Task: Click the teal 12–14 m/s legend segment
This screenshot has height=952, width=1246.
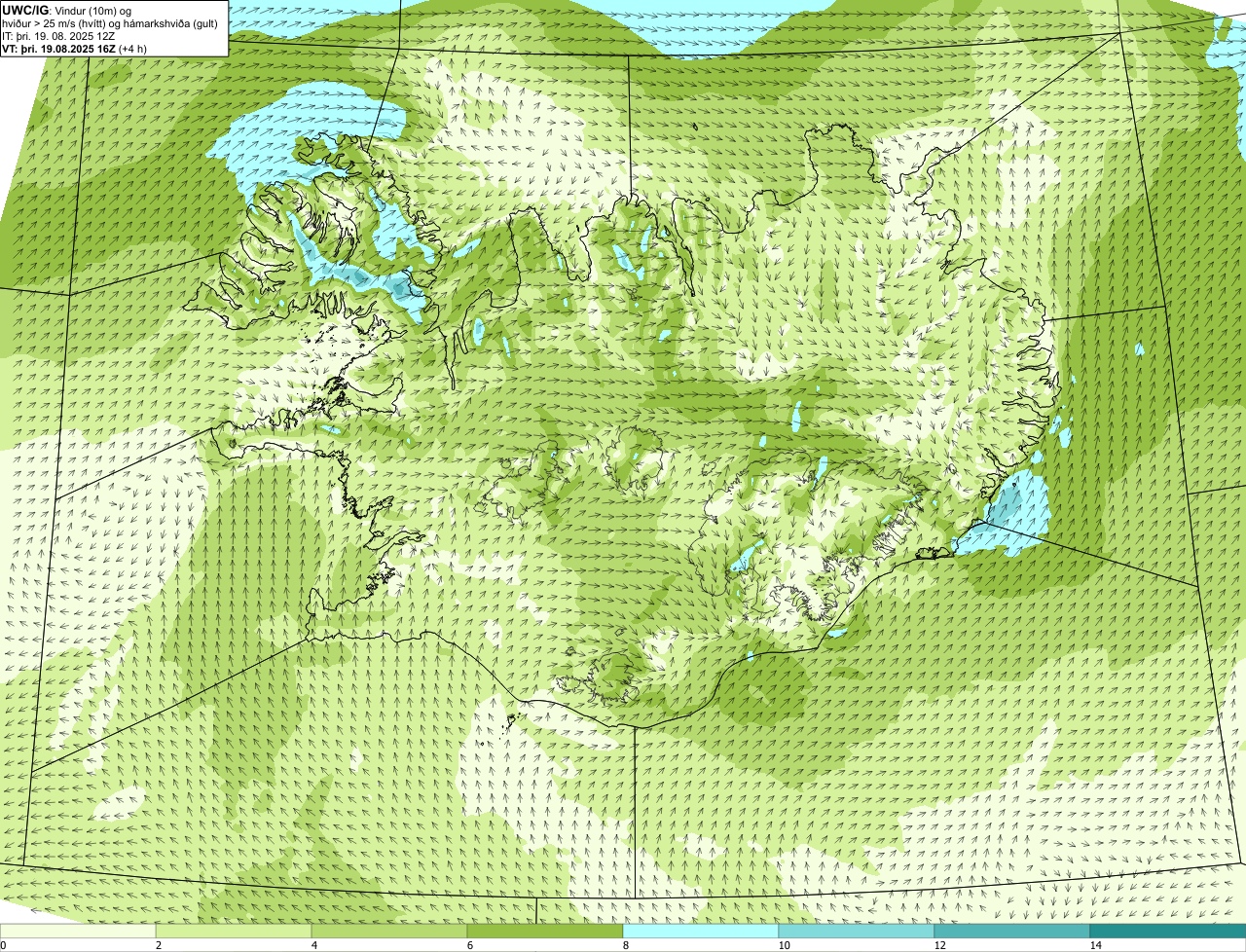Action: tap(1012, 931)
